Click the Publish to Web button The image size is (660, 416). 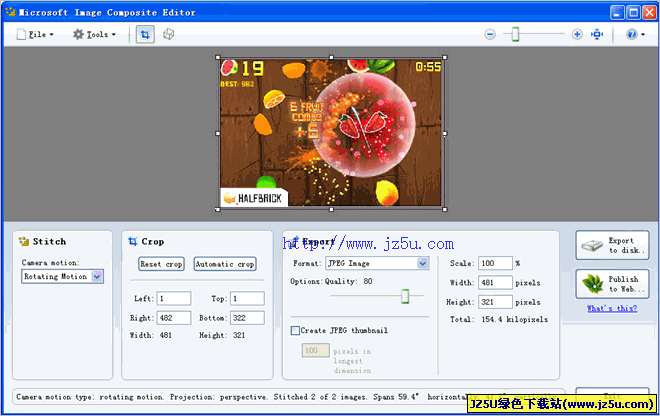point(612,284)
